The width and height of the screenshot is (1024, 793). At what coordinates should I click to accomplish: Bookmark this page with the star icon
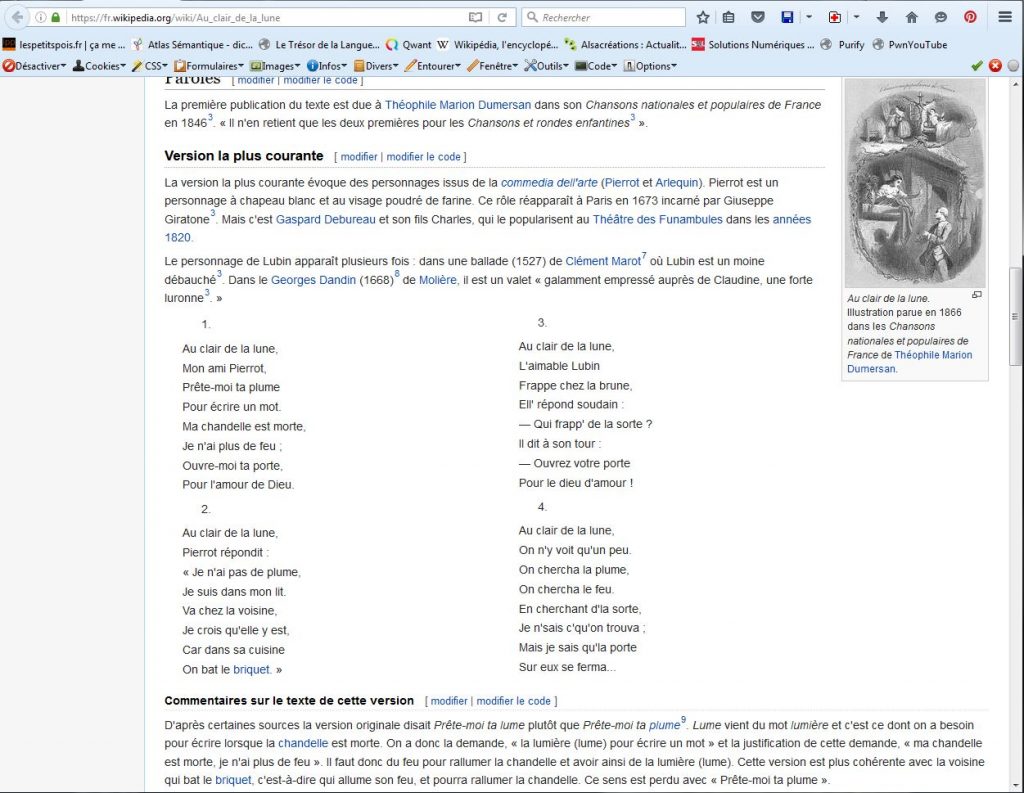[703, 18]
